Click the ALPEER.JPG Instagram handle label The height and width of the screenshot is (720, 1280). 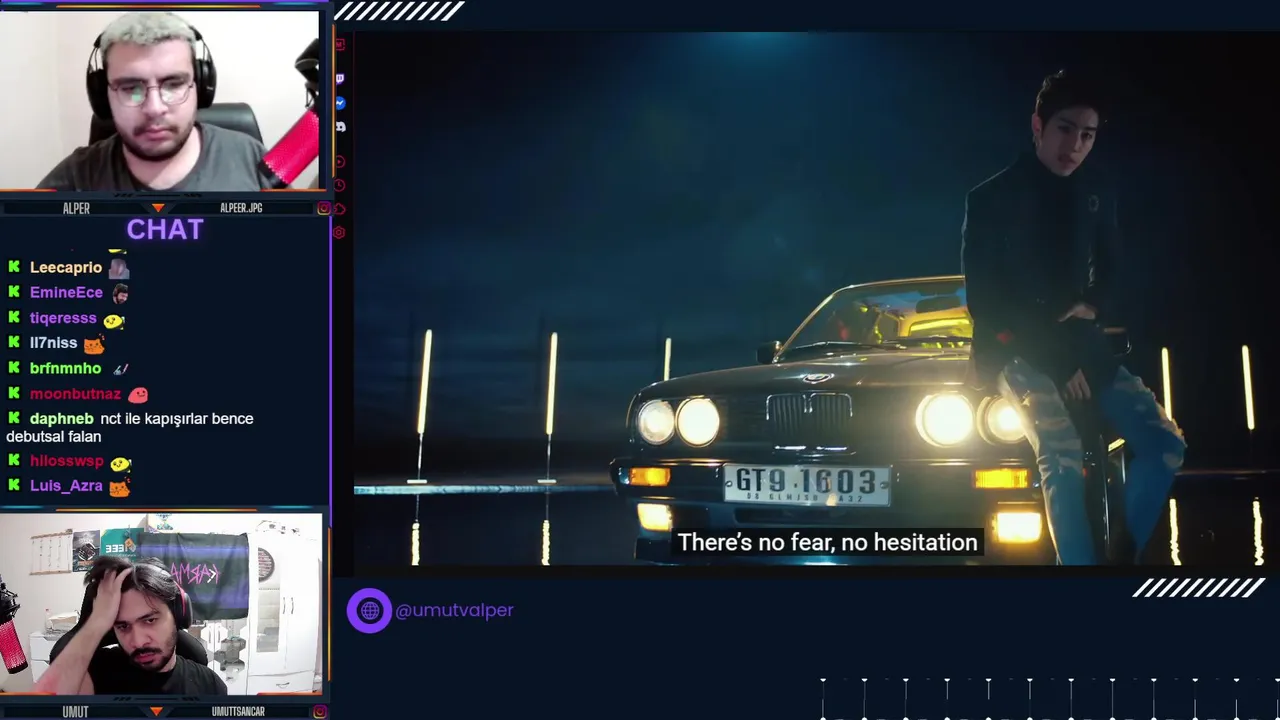[241, 208]
